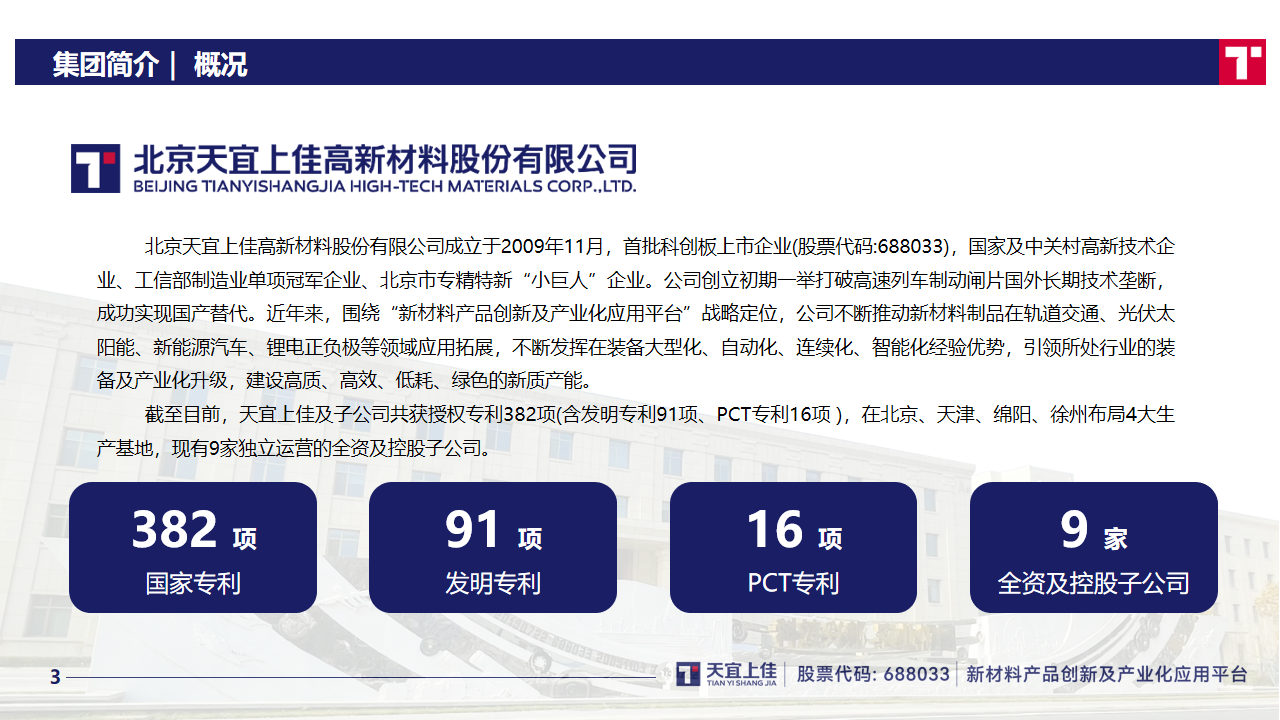Click the 382 项 statistic number
Image resolution: width=1280 pixels, height=720 pixels.
(194, 530)
